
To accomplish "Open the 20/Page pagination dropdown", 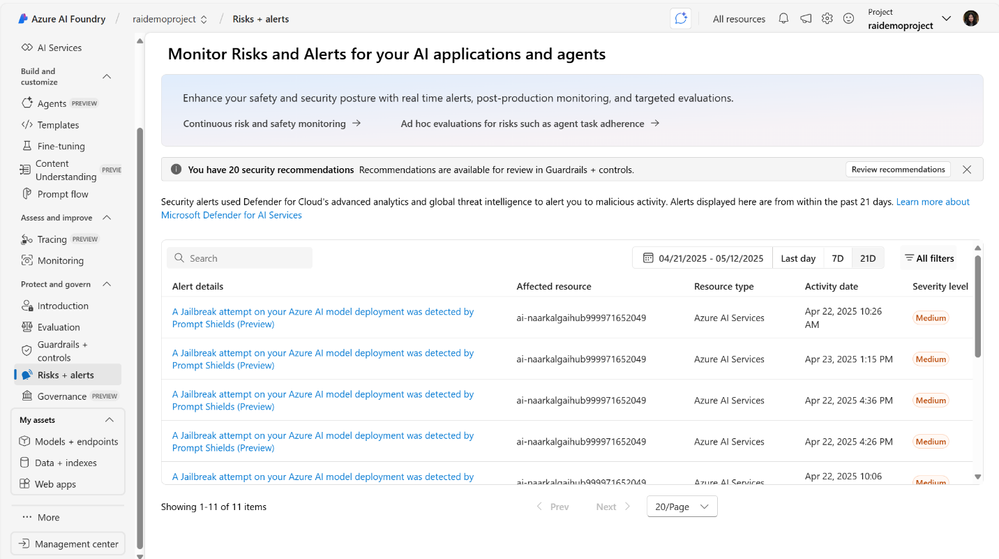I will pos(682,507).
